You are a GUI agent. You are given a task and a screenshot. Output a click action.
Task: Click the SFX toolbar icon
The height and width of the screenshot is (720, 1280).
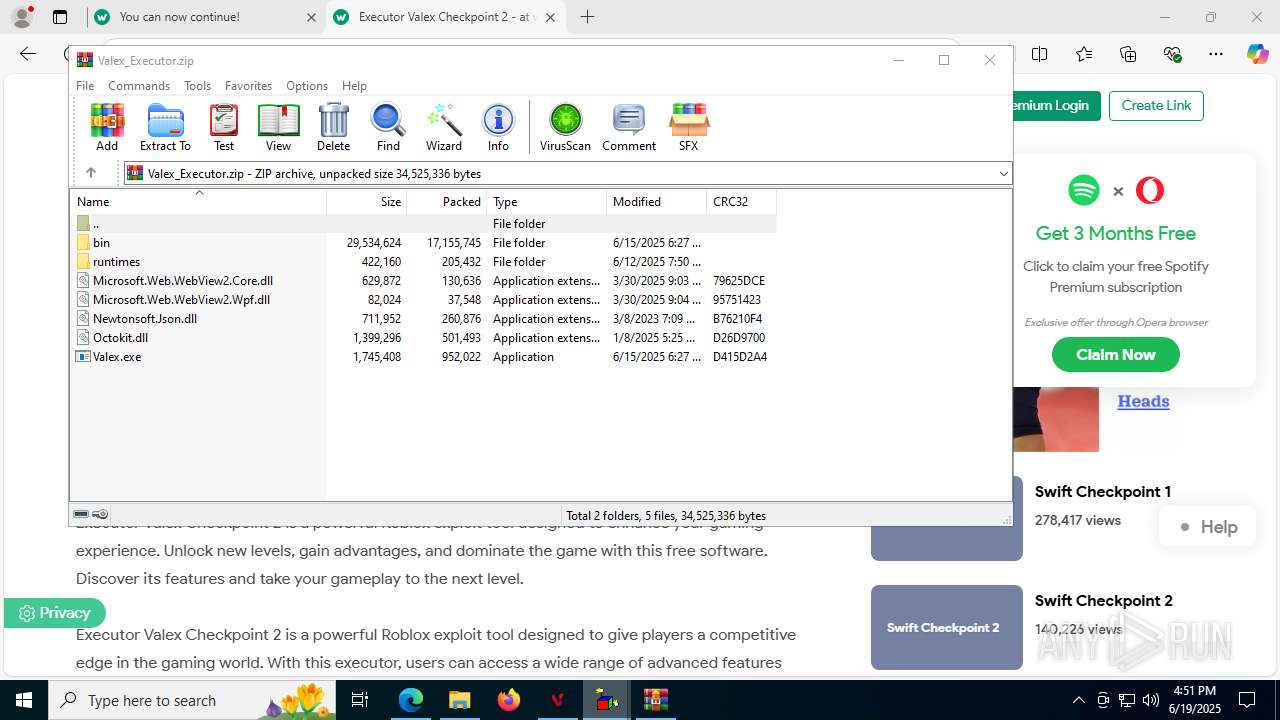click(x=689, y=127)
